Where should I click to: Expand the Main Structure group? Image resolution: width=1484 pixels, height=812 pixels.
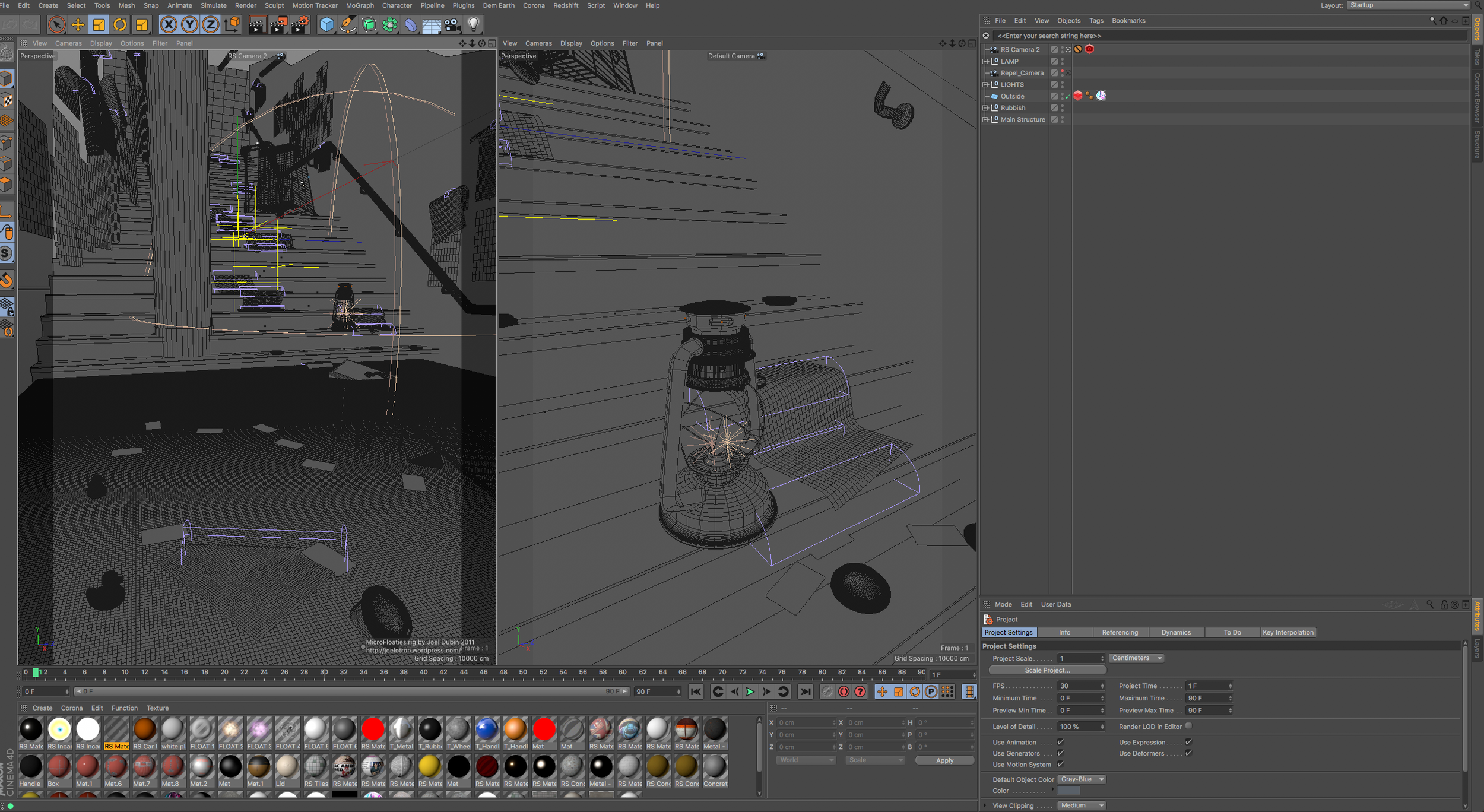click(985, 119)
